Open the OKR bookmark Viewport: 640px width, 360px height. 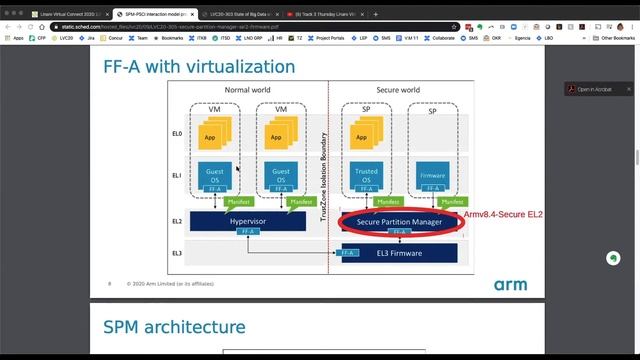coord(492,38)
